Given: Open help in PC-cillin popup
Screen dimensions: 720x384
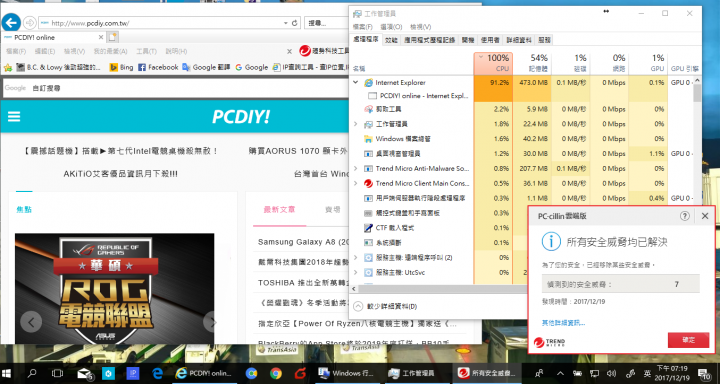Looking at the screenshot, I should 685,216.
